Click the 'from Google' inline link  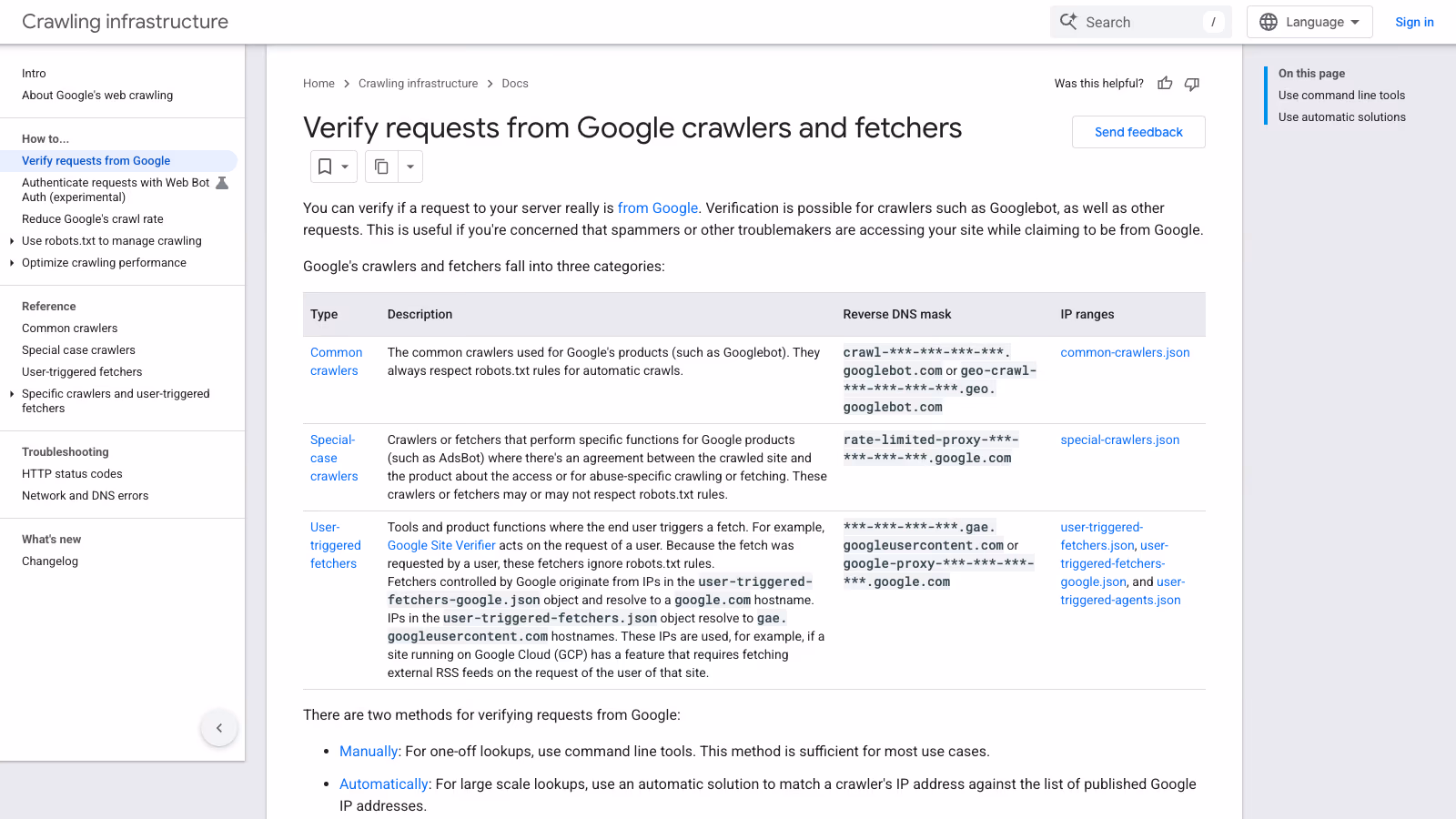tap(658, 208)
